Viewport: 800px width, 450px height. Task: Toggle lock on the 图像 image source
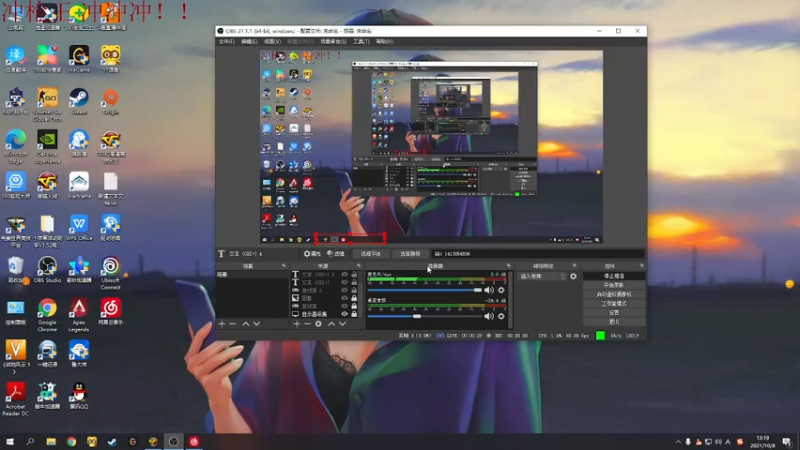point(354,298)
